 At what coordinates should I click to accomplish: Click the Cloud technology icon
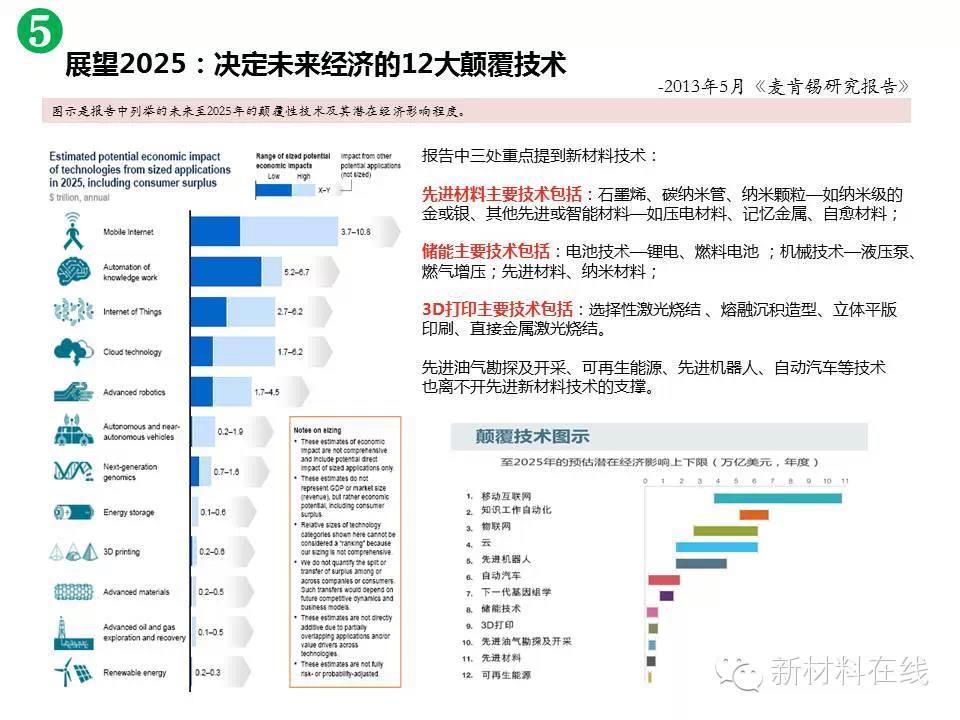[x=74, y=352]
